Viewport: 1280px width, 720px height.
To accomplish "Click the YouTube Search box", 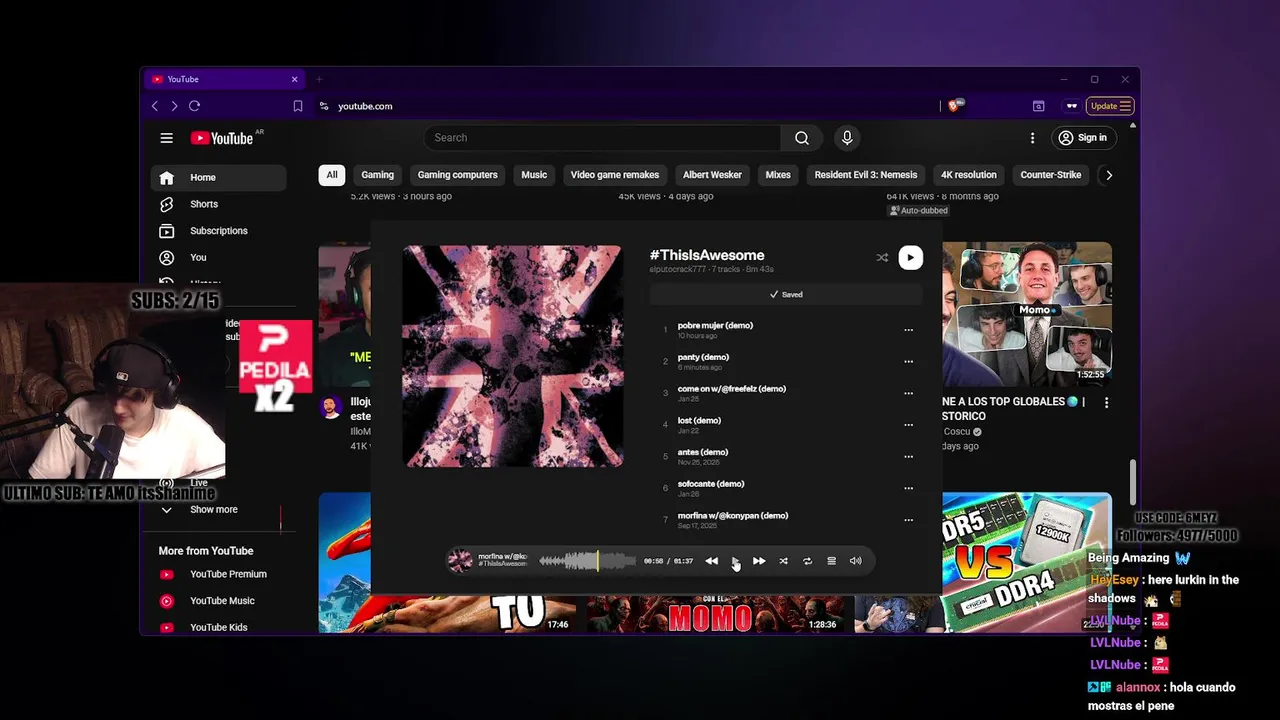I will point(603,138).
